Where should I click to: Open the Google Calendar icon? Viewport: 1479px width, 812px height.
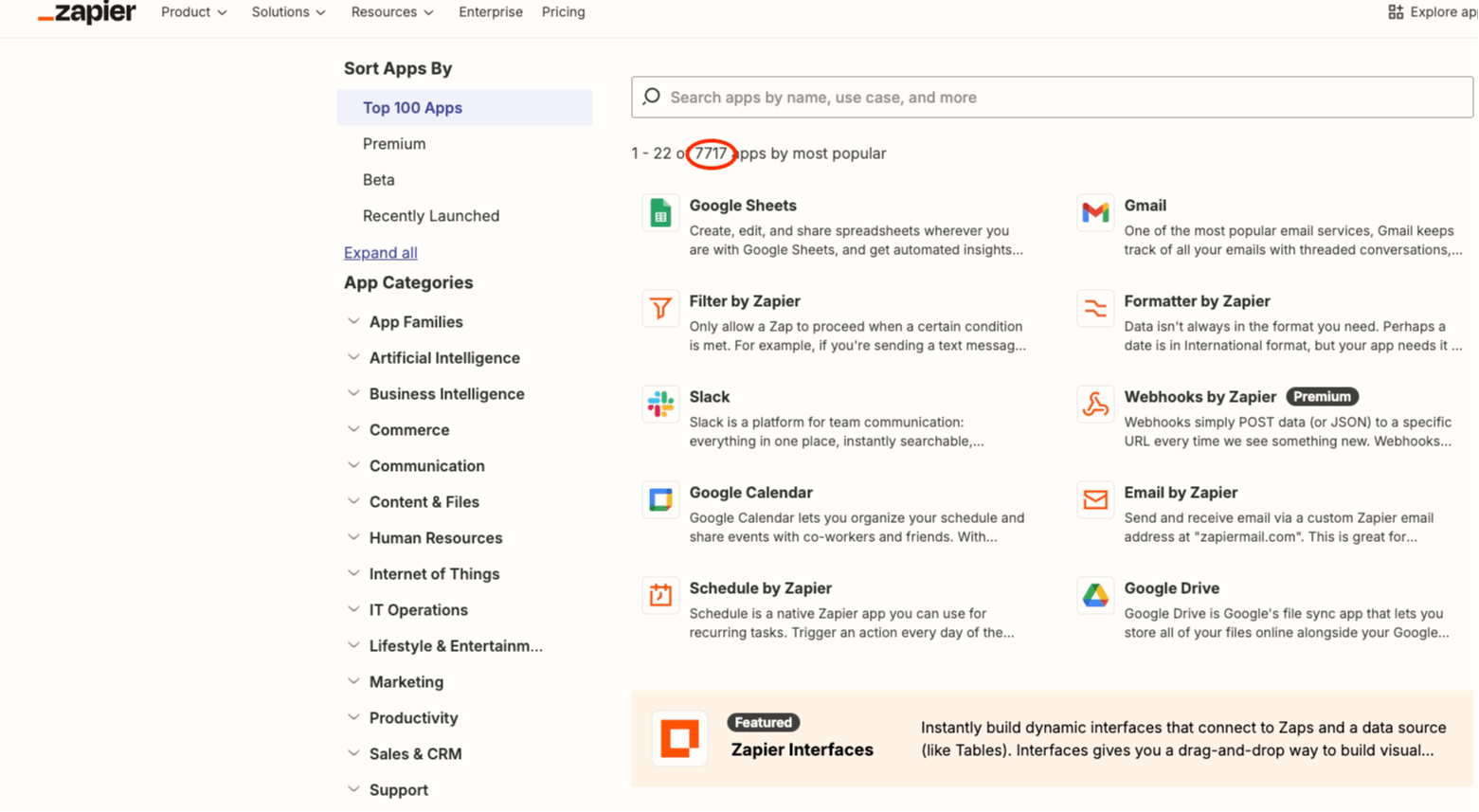[x=660, y=500]
